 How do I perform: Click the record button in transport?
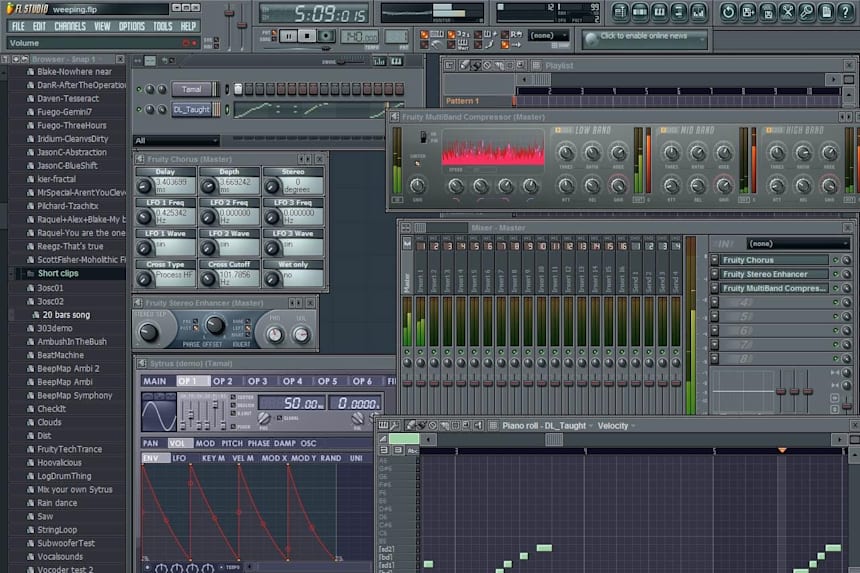326,36
